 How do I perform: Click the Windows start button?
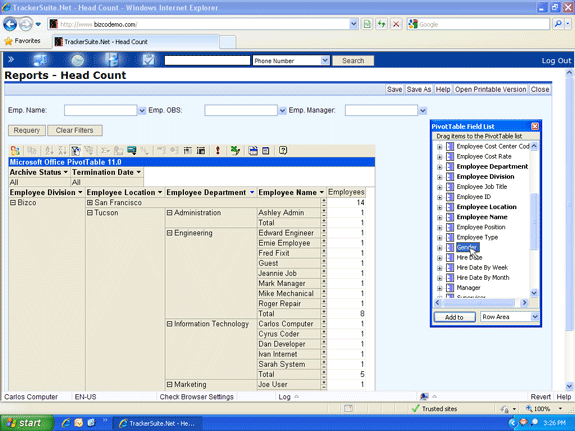(26, 423)
